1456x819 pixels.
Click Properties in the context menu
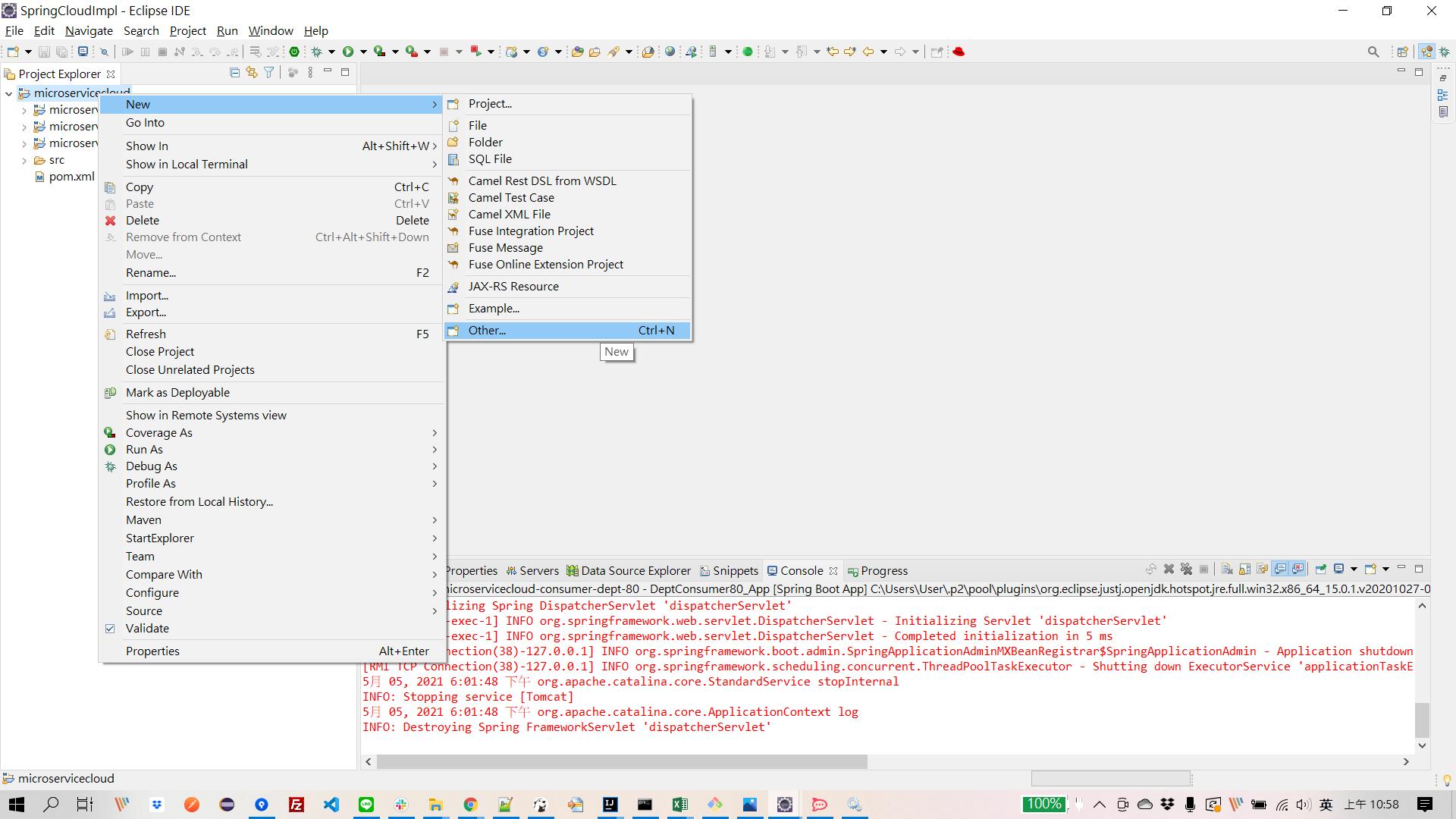[x=273, y=651]
